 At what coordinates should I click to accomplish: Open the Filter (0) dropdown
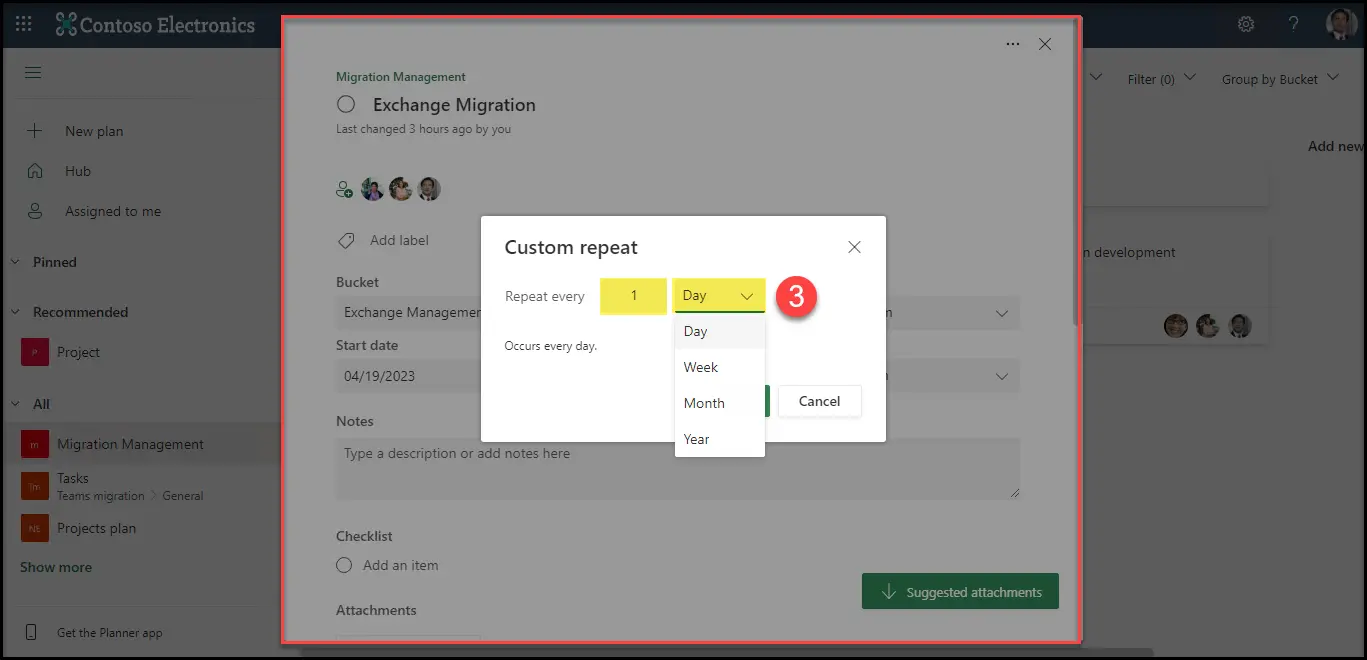tap(1161, 79)
